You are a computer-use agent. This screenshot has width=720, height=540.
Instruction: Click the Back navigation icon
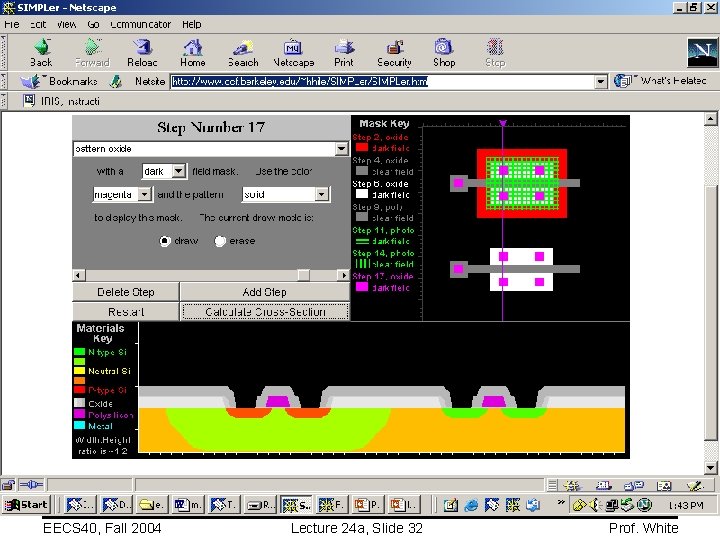(41, 47)
